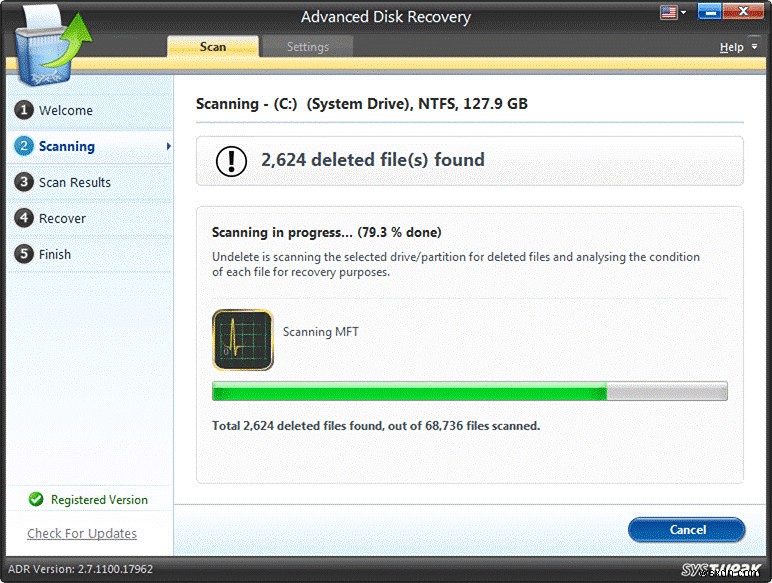Open the Scan Results step
The width and height of the screenshot is (772, 583).
point(90,182)
